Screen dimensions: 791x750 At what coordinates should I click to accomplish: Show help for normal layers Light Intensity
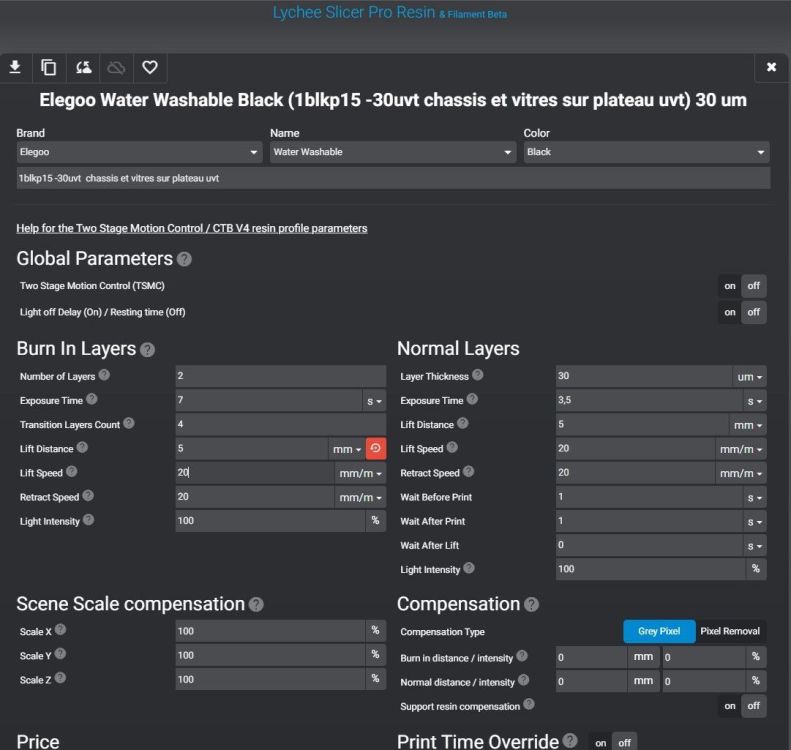click(x=469, y=568)
